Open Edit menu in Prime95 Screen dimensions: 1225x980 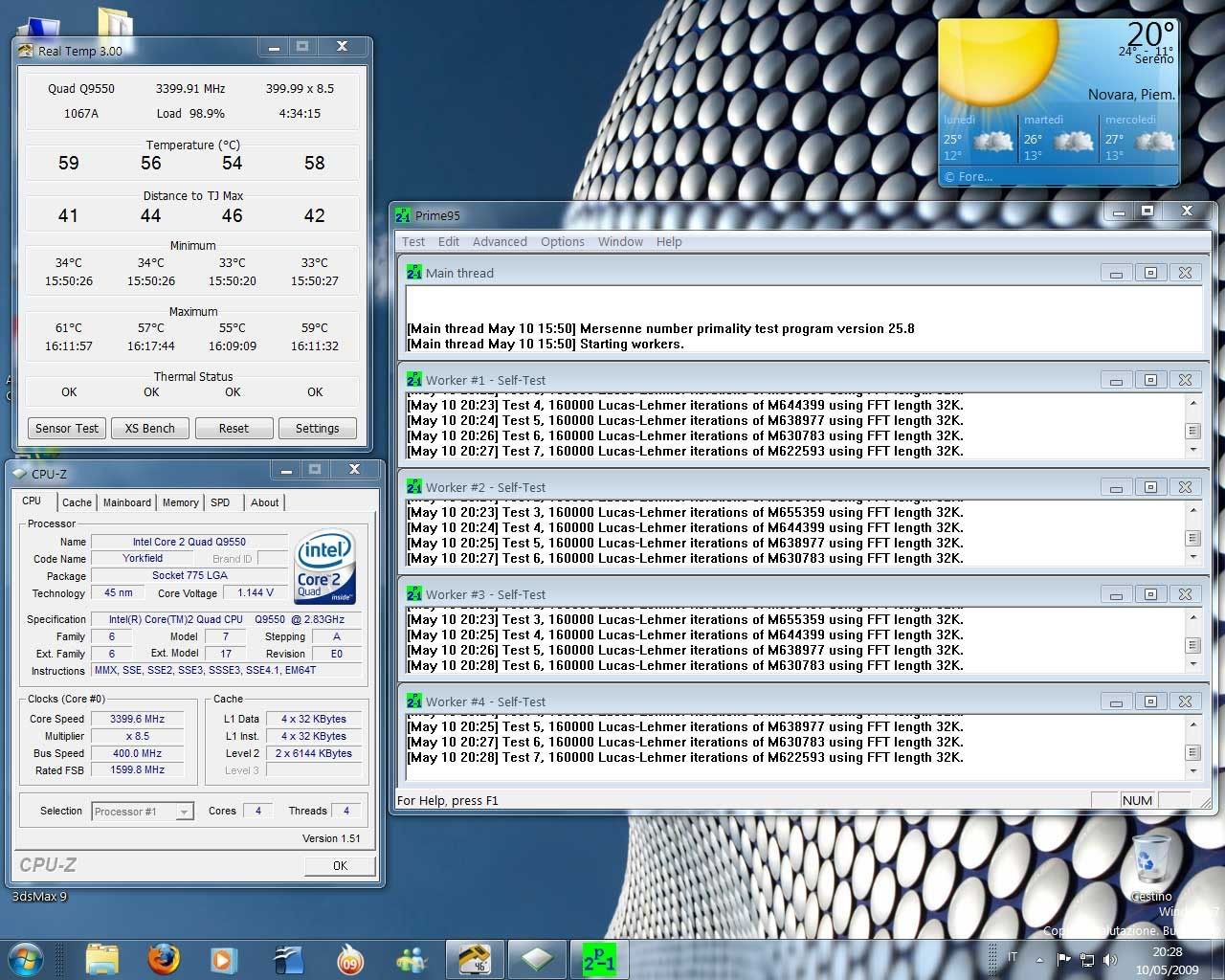449,242
